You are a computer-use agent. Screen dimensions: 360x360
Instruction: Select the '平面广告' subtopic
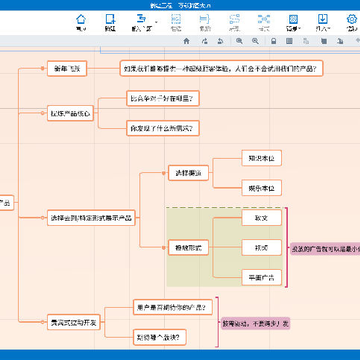pyautogui.click(x=262, y=277)
